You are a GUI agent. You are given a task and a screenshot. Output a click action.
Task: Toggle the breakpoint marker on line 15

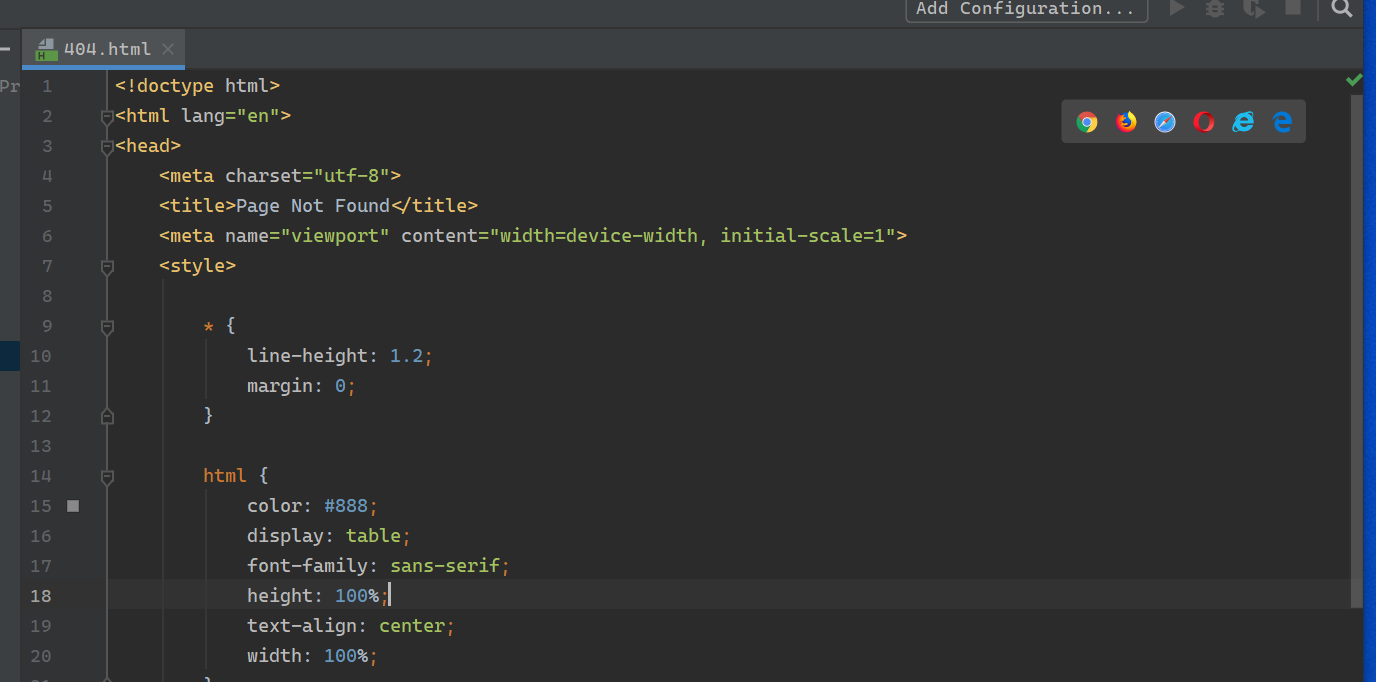point(72,506)
